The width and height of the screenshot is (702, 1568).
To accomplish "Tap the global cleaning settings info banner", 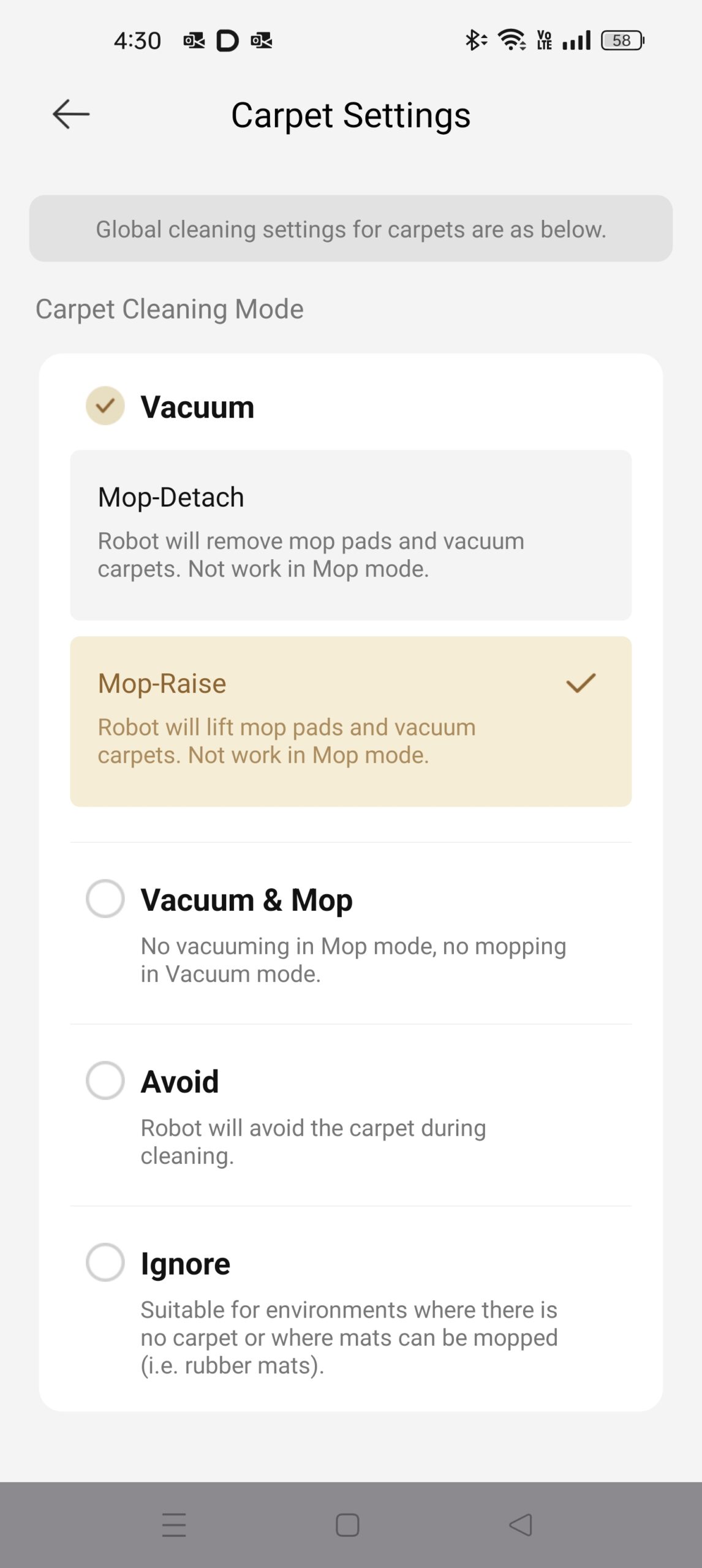I will (x=350, y=229).
